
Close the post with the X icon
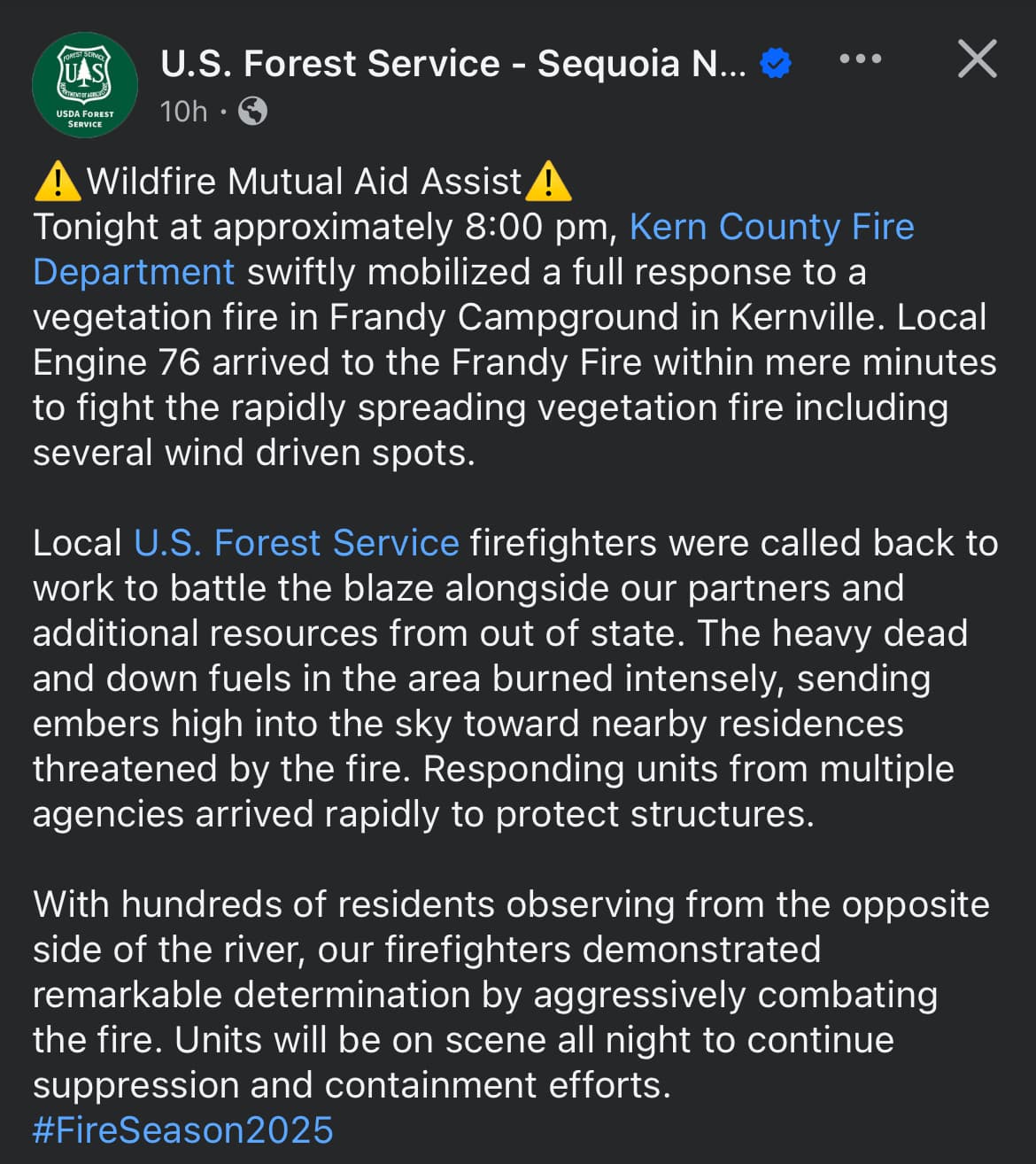tap(978, 58)
